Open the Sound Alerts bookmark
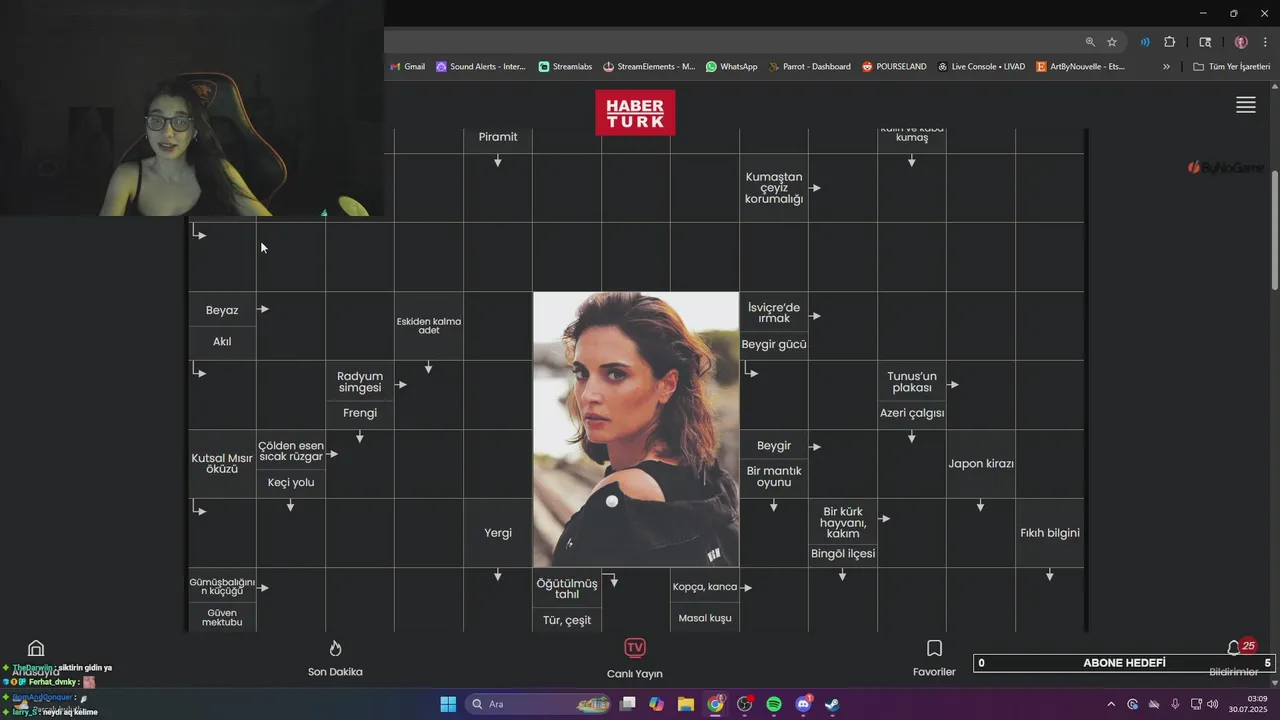 pos(481,67)
